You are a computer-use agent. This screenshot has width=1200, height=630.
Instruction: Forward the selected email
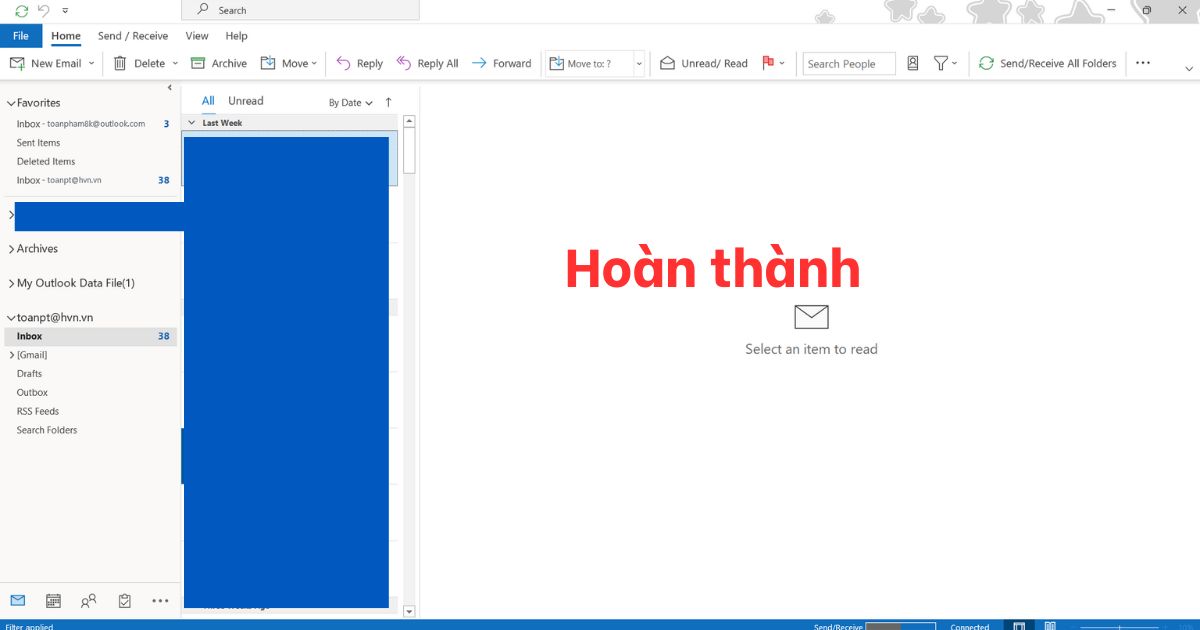501,63
